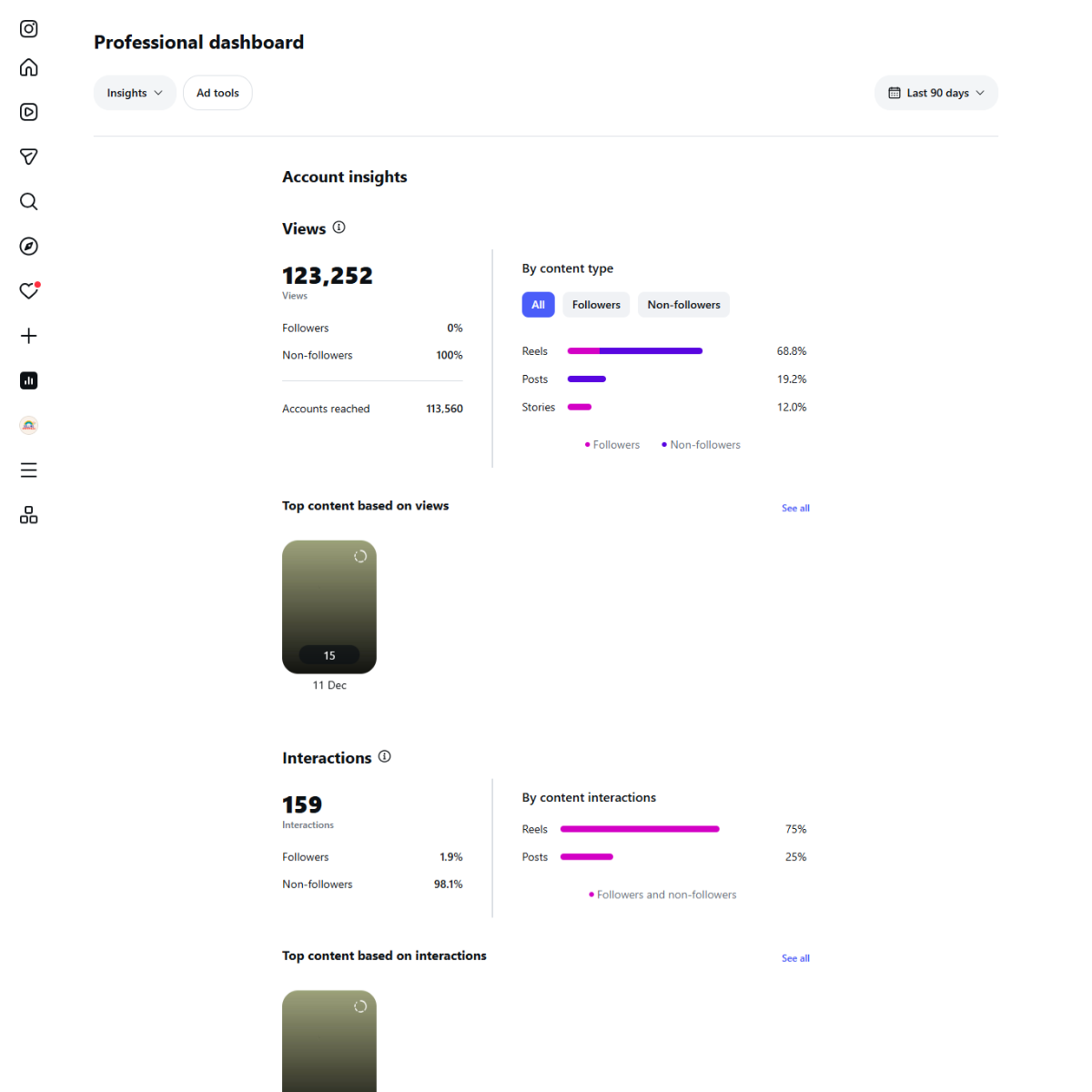
Task: Click the Views info icon
Action: (x=339, y=227)
